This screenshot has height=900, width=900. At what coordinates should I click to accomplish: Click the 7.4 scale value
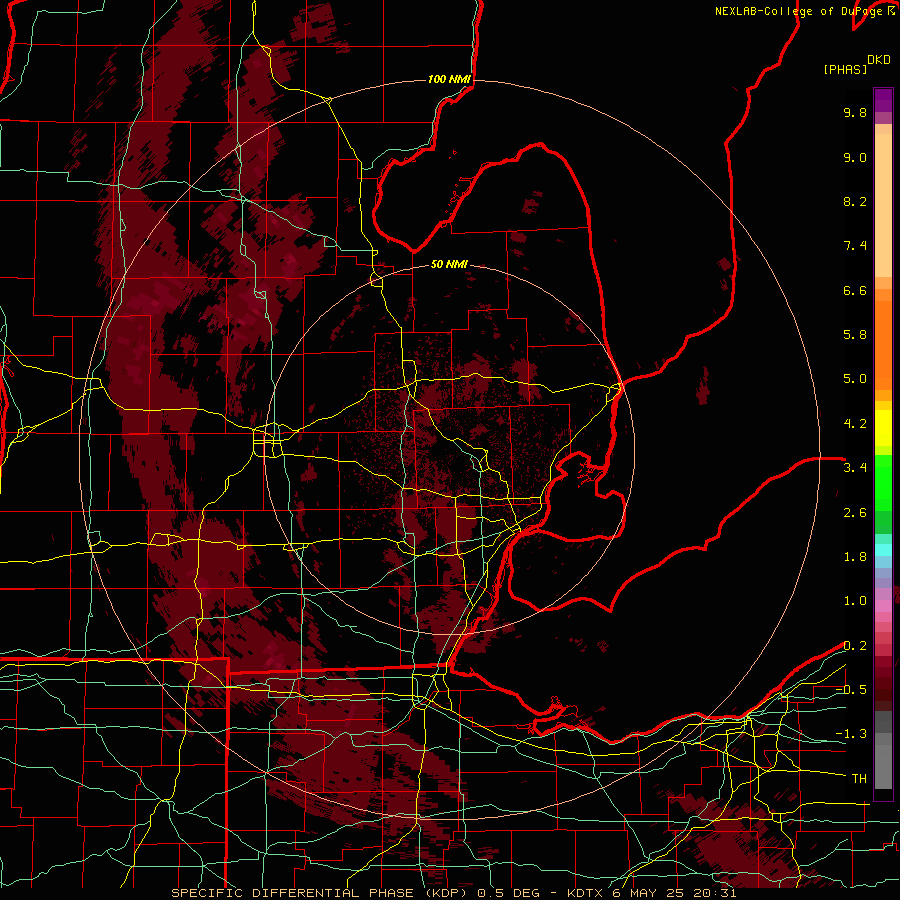point(855,246)
